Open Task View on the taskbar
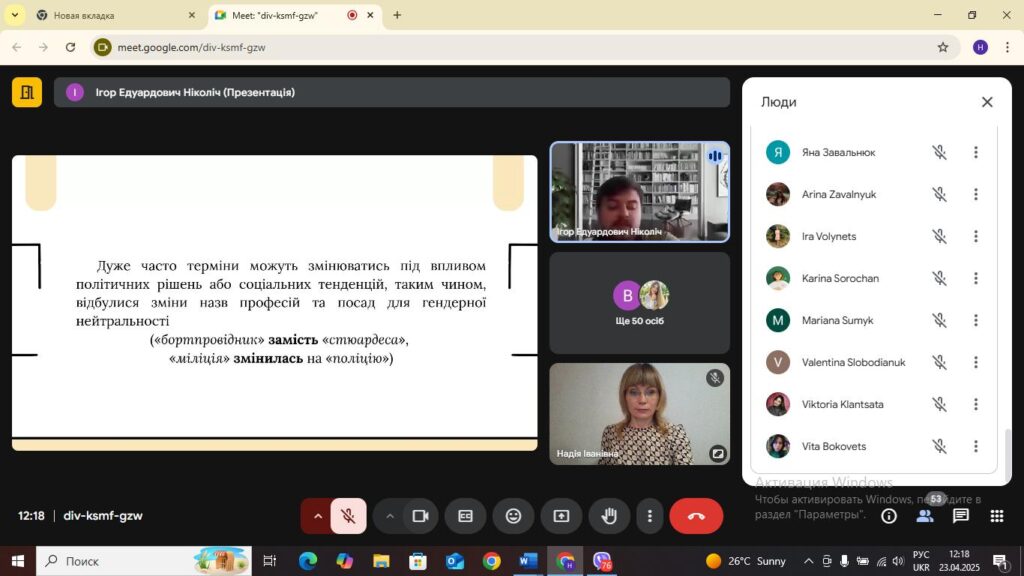The height and width of the screenshot is (576, 1024). tap(269, 561)
